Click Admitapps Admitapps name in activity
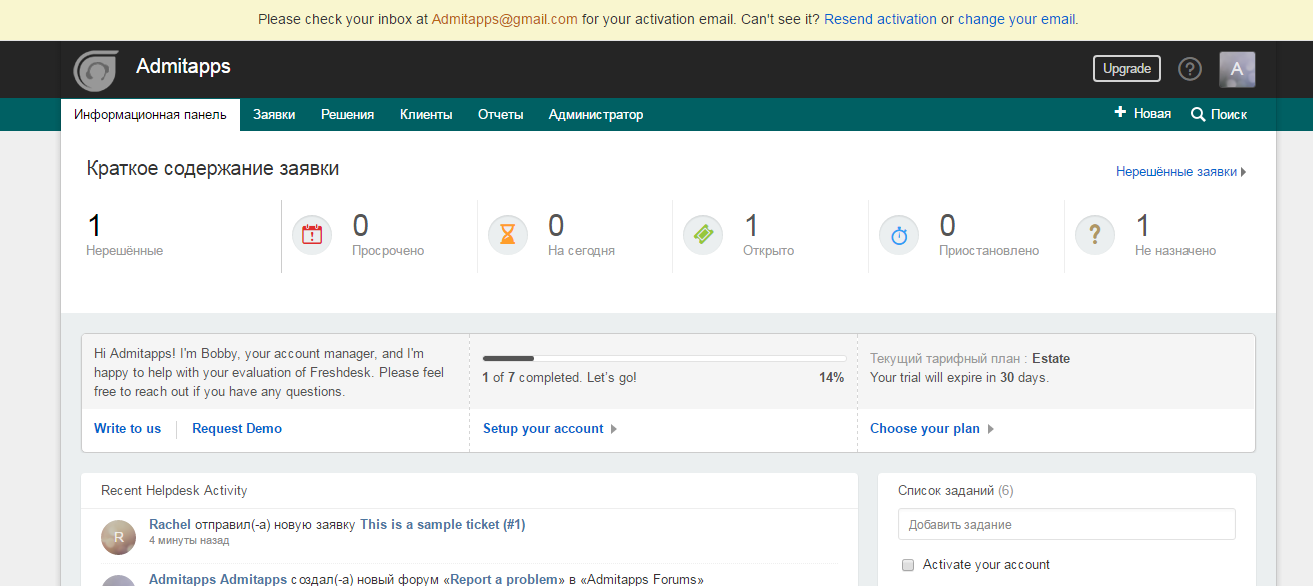Image resolution: width=1313 pixels, height=586 pixels. click(218, 579)
